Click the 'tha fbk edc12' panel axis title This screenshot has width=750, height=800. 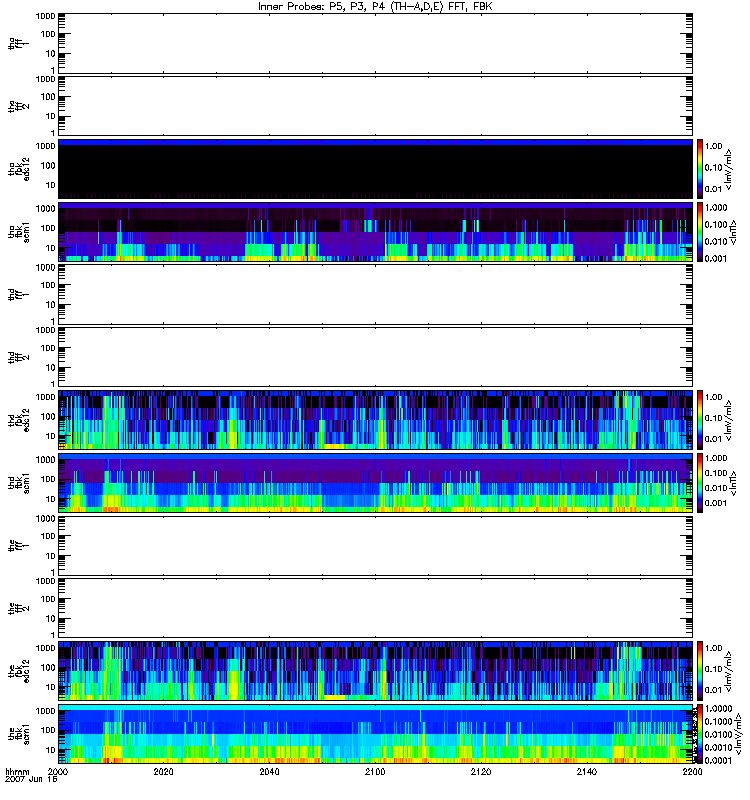pos(19,169)
